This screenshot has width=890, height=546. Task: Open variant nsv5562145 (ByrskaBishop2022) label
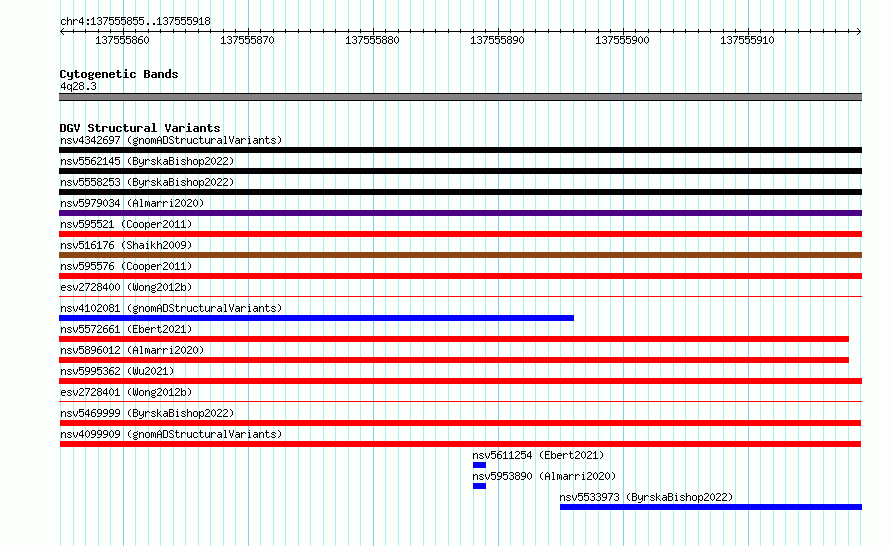tap(147, 161)
